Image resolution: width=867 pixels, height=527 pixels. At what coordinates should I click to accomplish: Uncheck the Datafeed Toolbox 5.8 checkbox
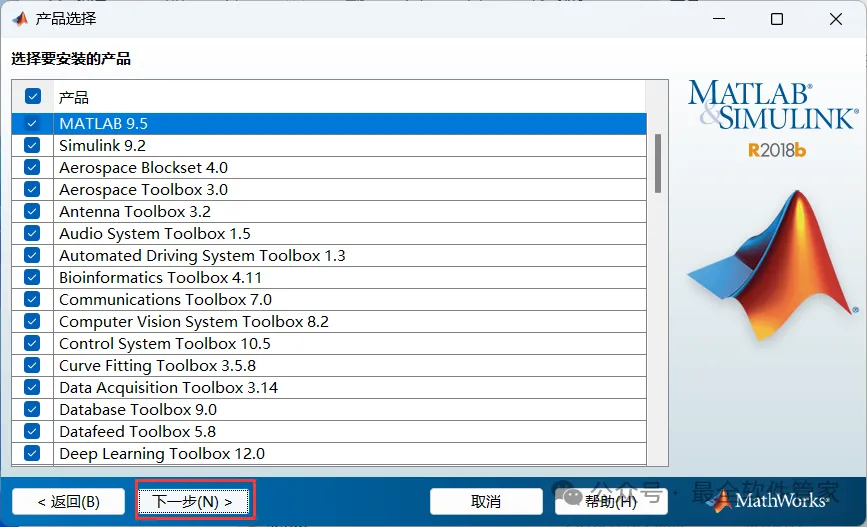[x=32, y=431]
